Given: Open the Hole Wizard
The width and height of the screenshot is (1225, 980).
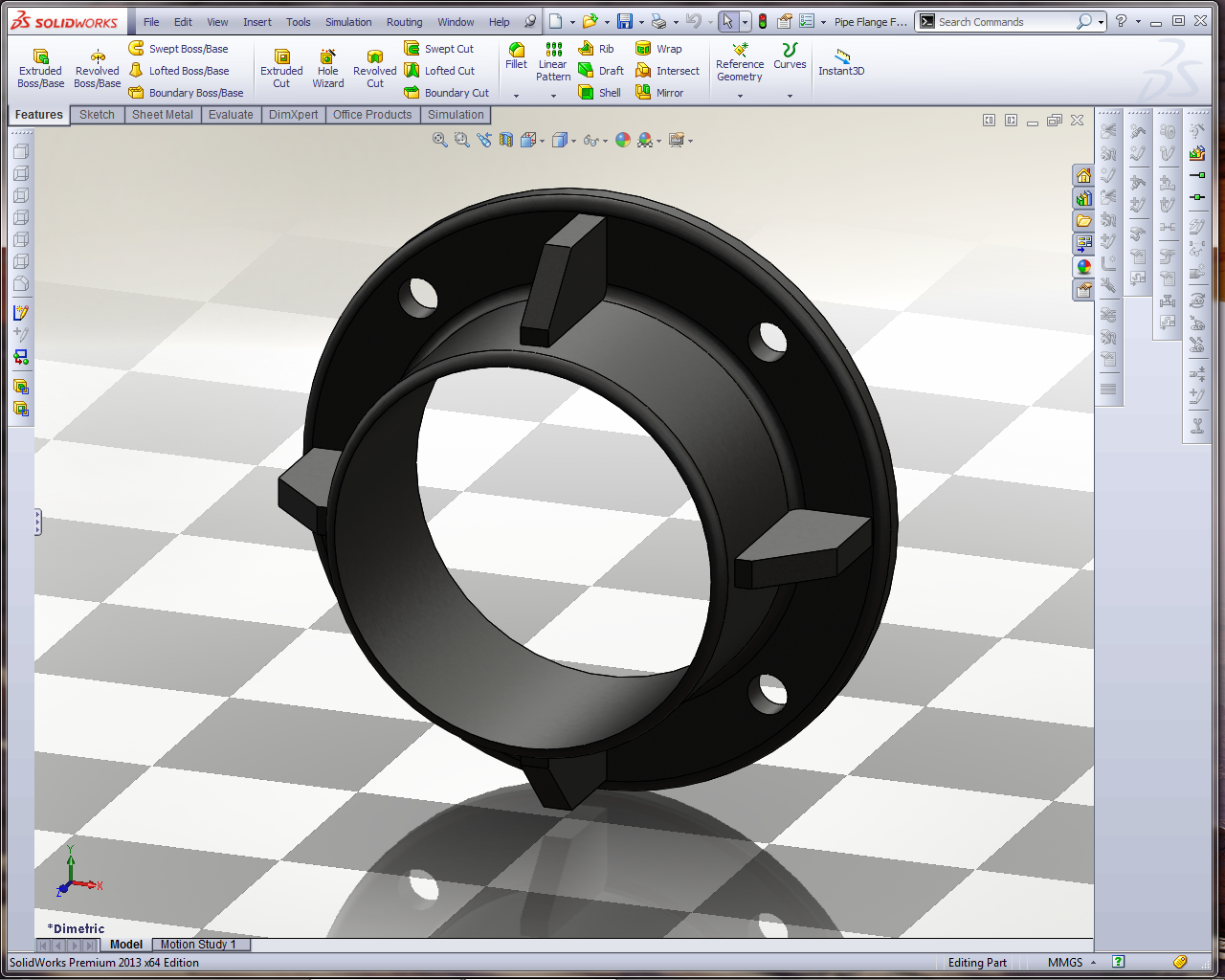Looking at the screenshot, I should click(328, 69).
